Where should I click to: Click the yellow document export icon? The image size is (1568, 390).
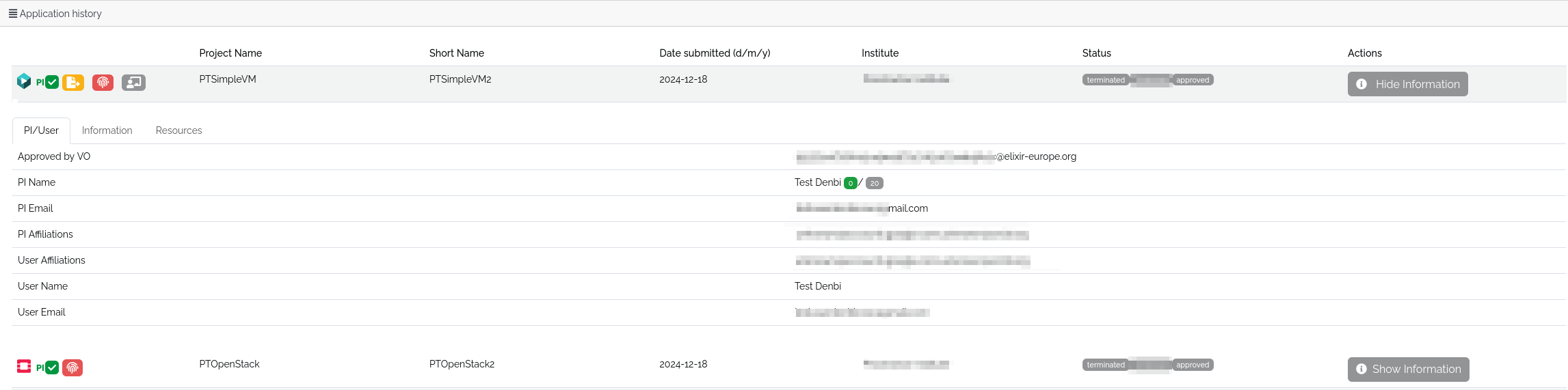point(73,83)
